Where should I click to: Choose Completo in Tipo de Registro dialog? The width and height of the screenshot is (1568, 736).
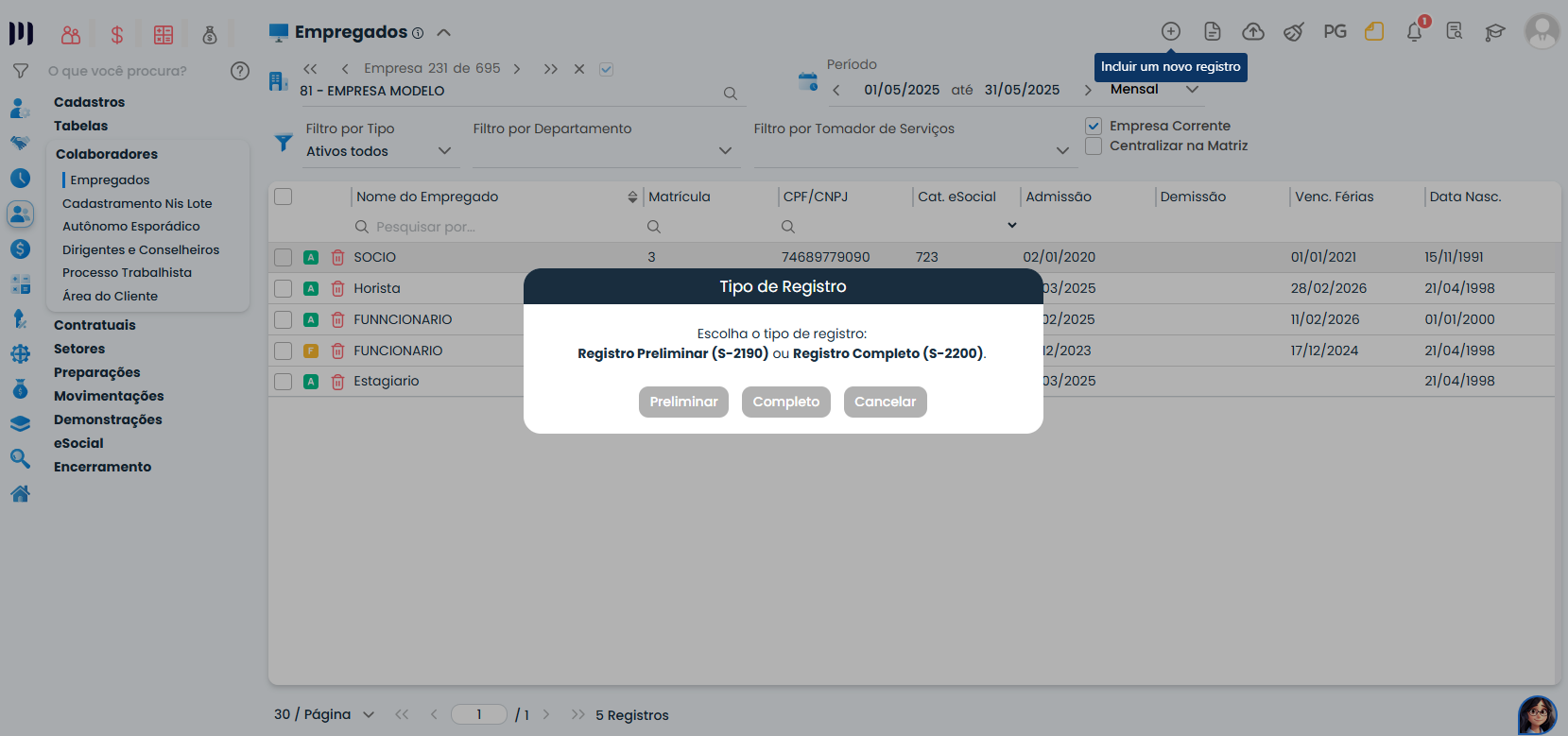[x=786, y=402]
